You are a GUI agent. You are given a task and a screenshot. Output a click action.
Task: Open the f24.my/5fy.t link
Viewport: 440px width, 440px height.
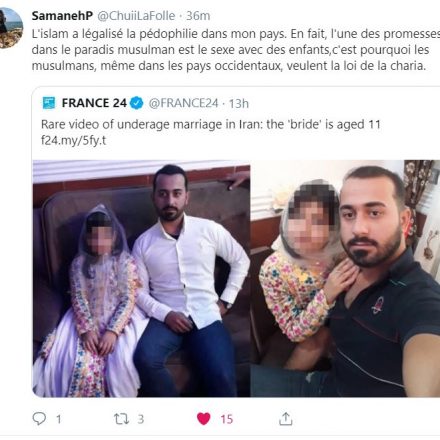pos(73,140)
